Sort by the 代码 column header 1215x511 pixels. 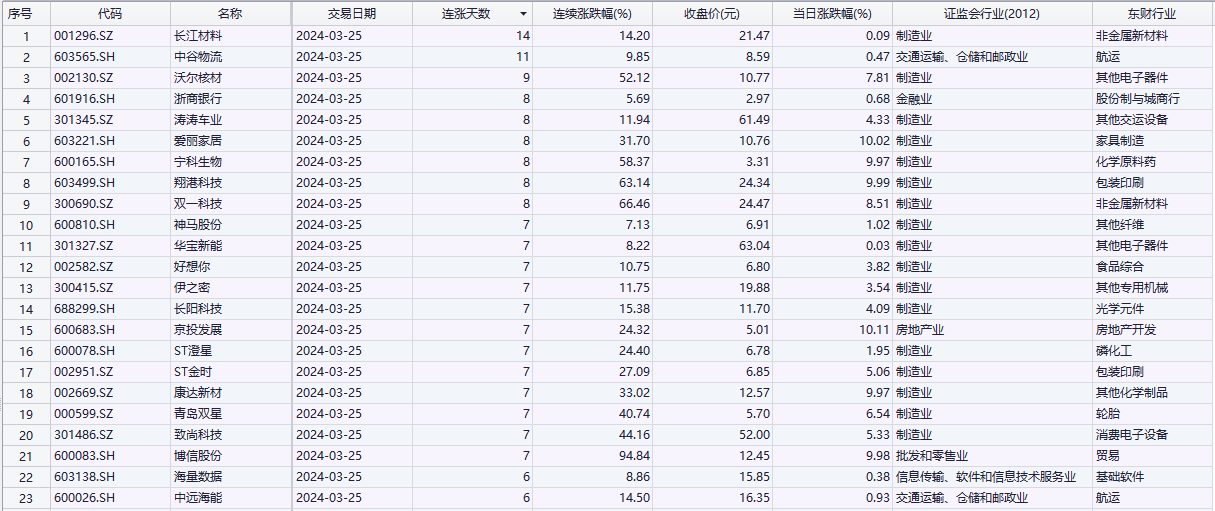tap(111, 14)
